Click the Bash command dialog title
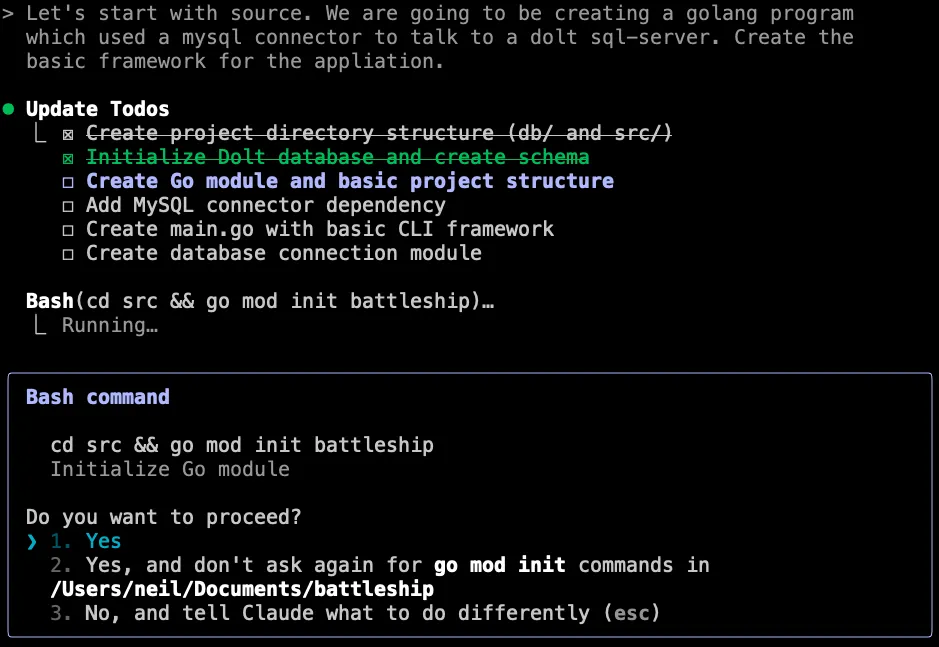Image resolution: width=939 pixels, height=647 pixels. click(97, 397)
